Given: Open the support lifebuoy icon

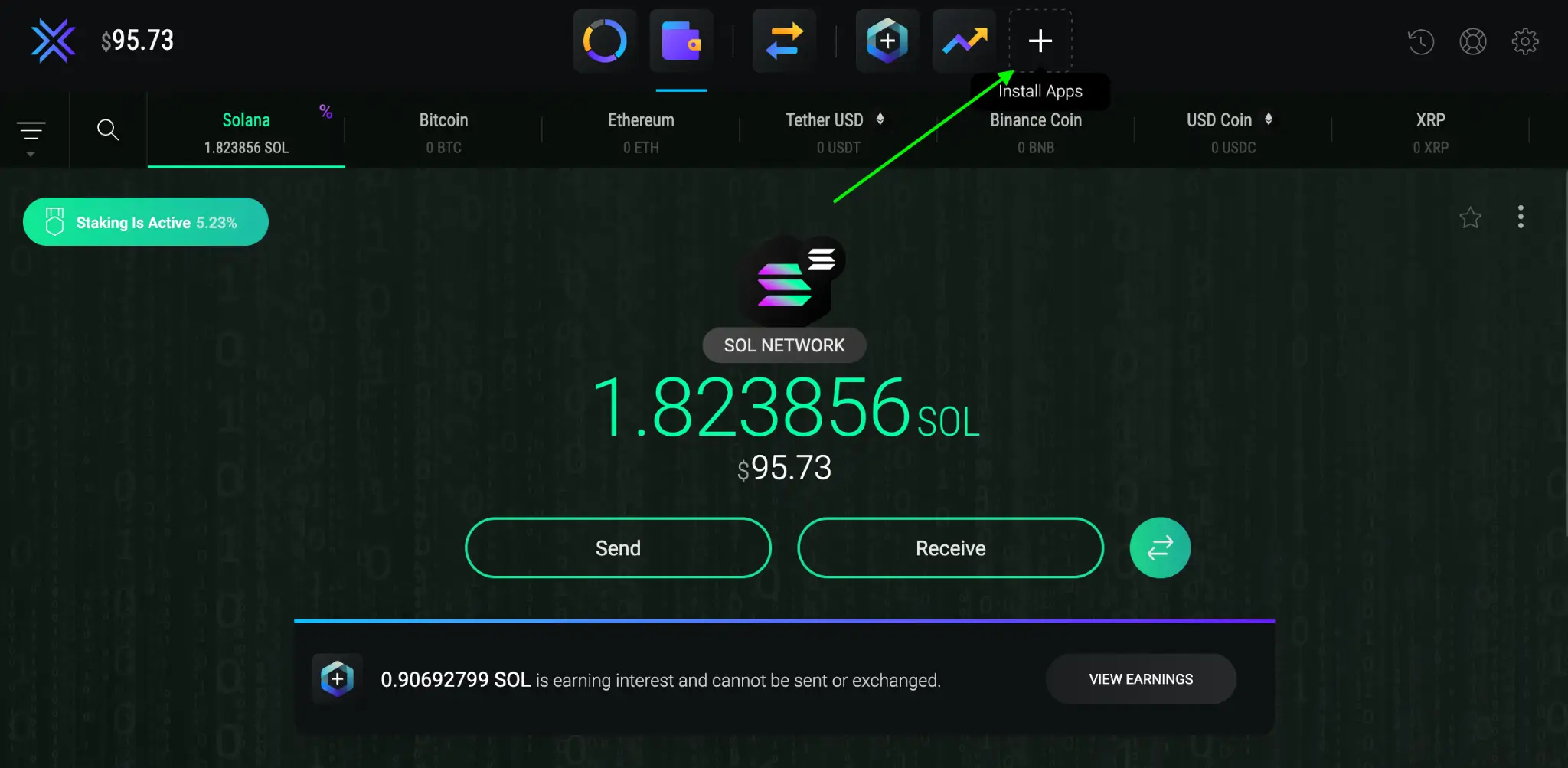Looking at the screenshot, I should [x=1473, y=41].
